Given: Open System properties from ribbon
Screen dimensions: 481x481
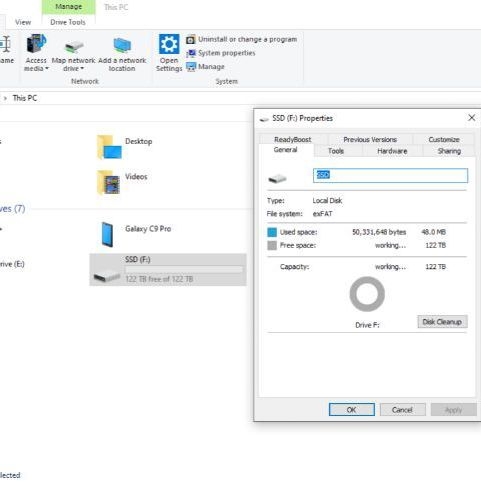Looking at the screenshot, I should [x=221, y=53].
